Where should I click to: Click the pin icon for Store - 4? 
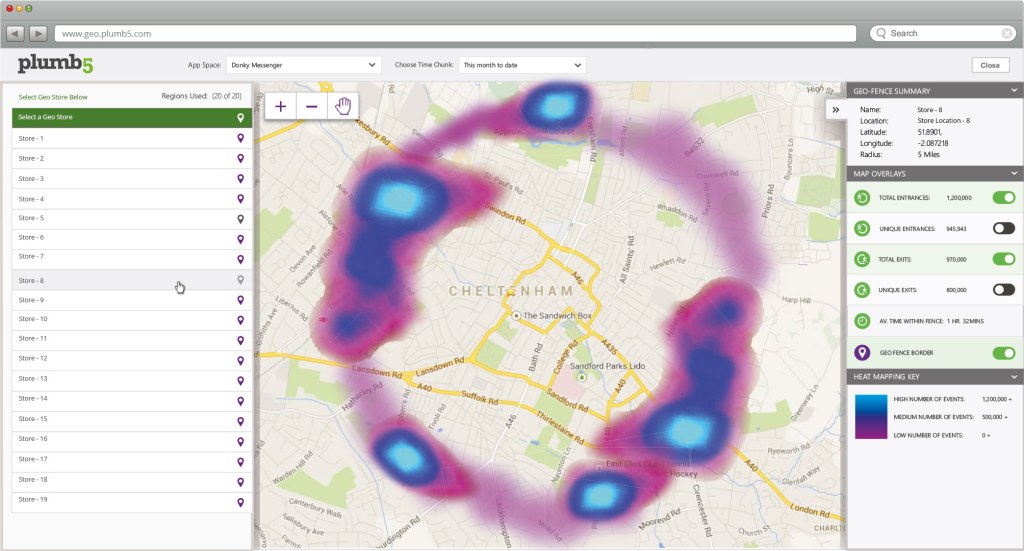coord(240,199)
